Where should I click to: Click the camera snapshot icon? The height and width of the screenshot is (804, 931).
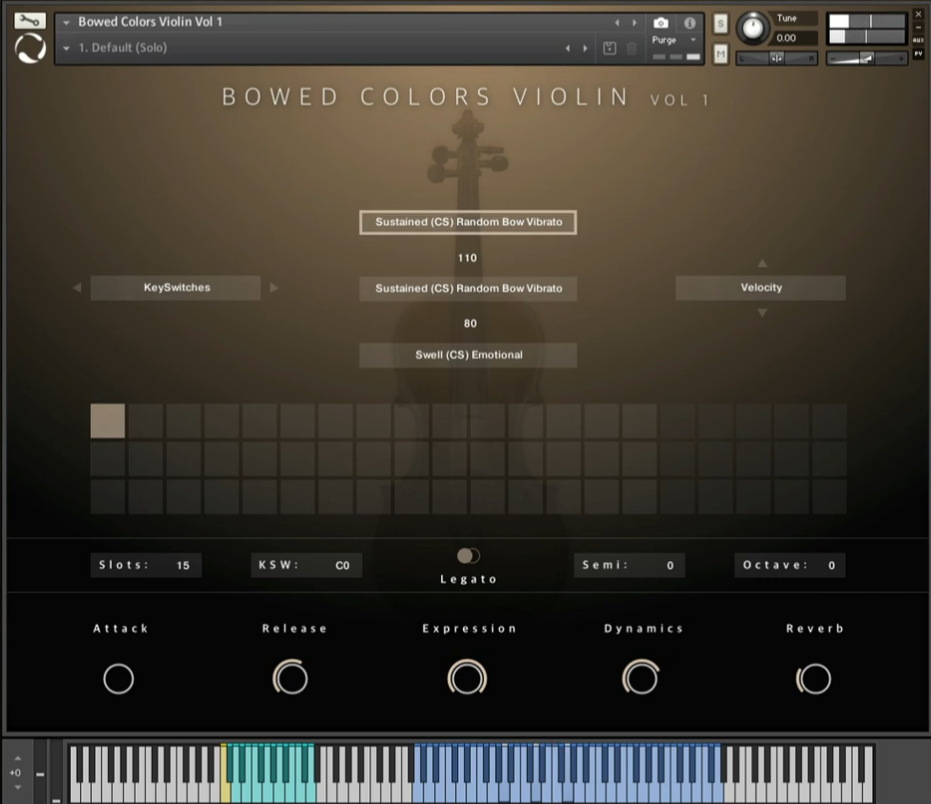click(x=660, y=22)
